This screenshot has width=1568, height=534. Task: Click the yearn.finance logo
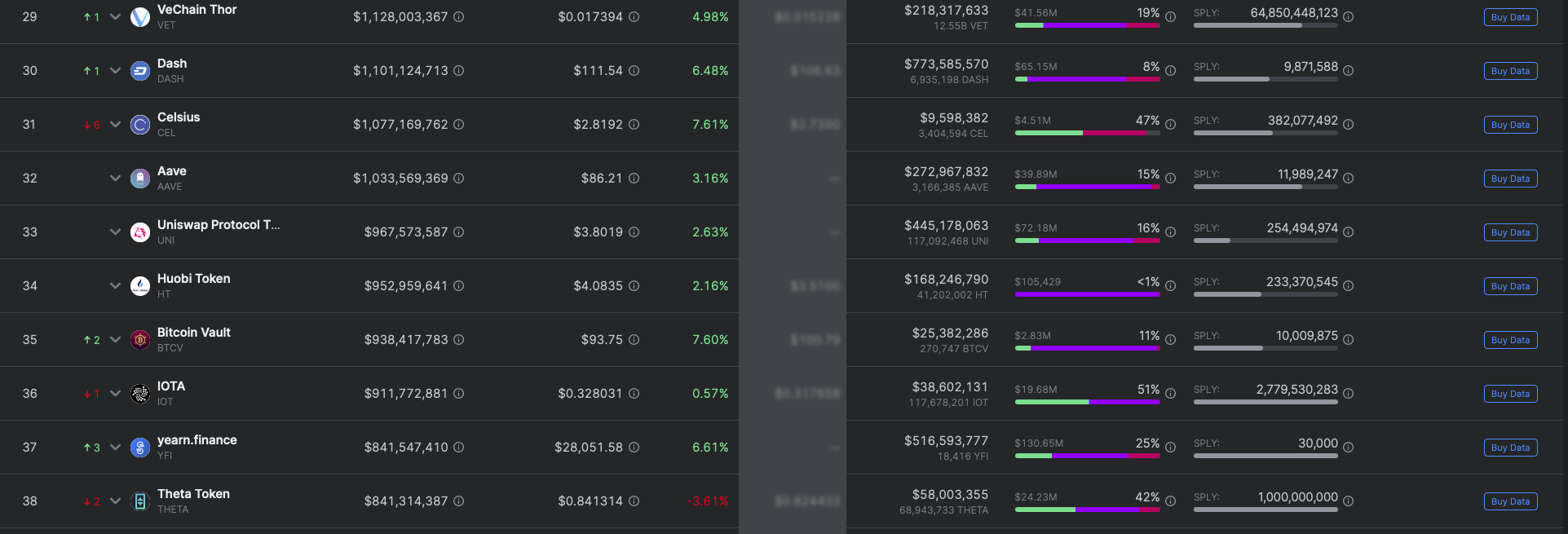(x=140, y=448)
